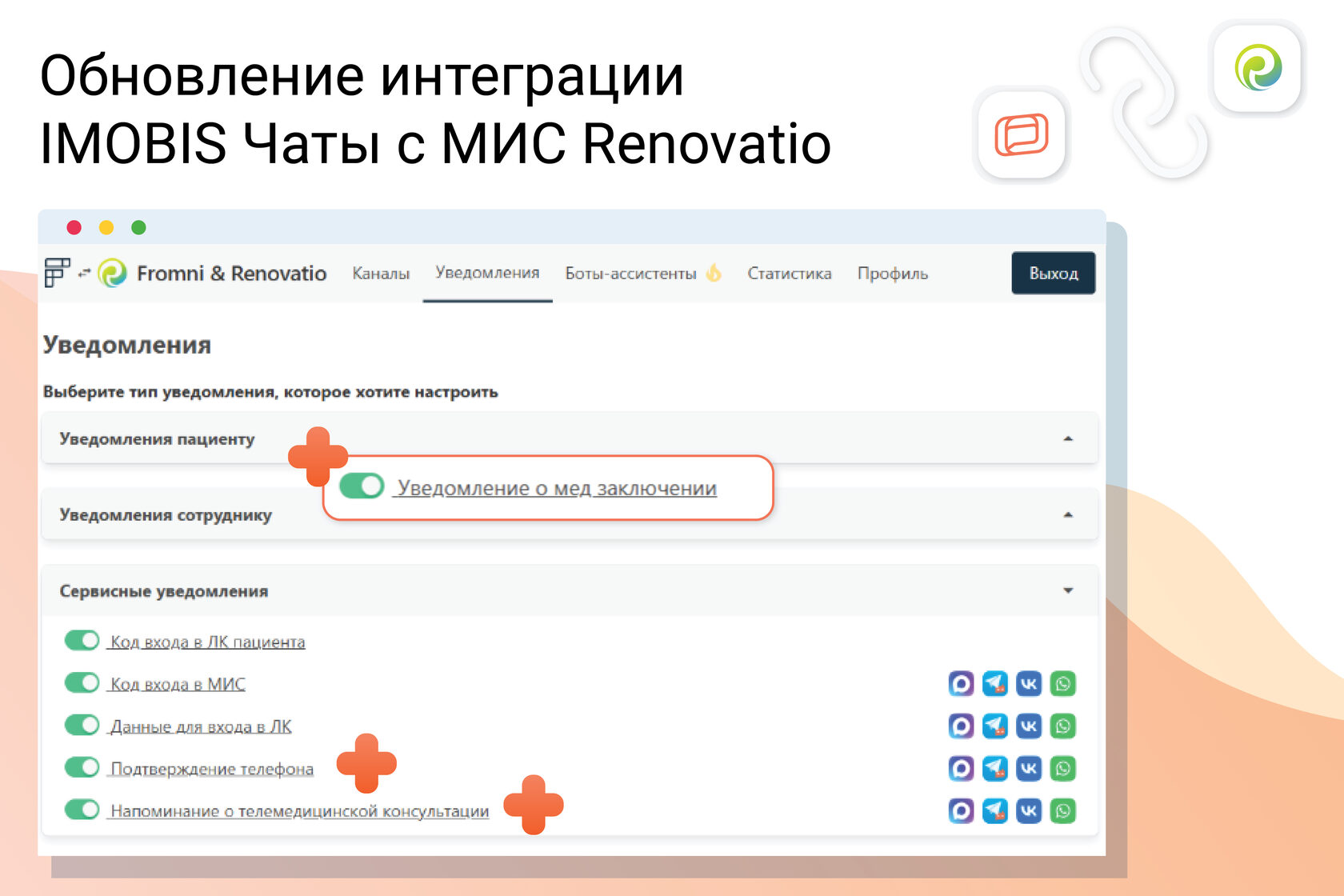This screenshot has height=896, width=1344.
Task: Click the text Выберите тип уведомления, которое хотите настроить
Action: 270,392
